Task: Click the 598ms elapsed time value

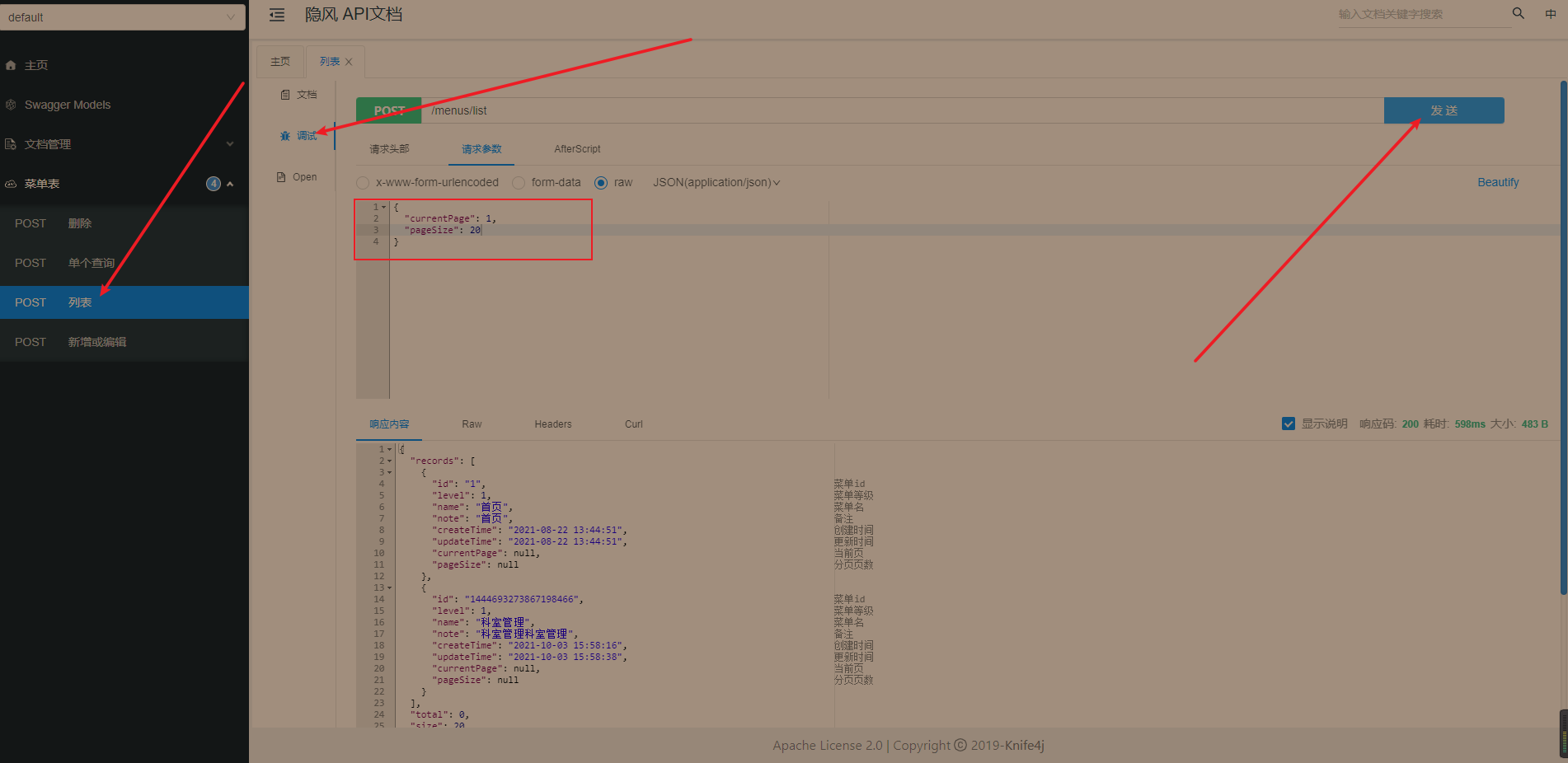Action: click(x=1470, y=424)
